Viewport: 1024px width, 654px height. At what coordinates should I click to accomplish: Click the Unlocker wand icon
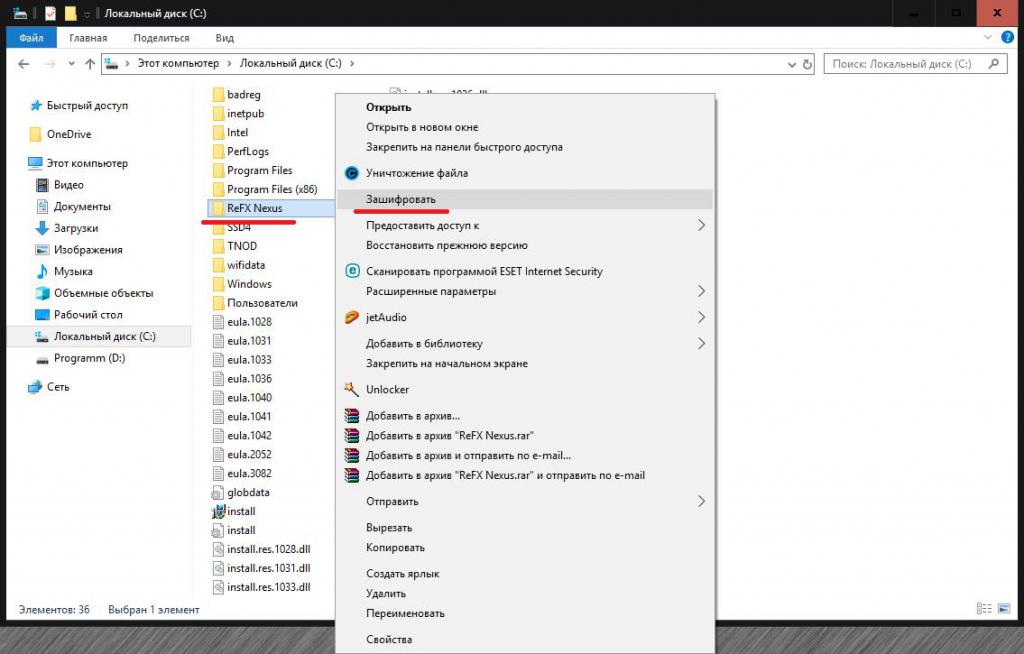pyautogui.click(x=351, y=389)
